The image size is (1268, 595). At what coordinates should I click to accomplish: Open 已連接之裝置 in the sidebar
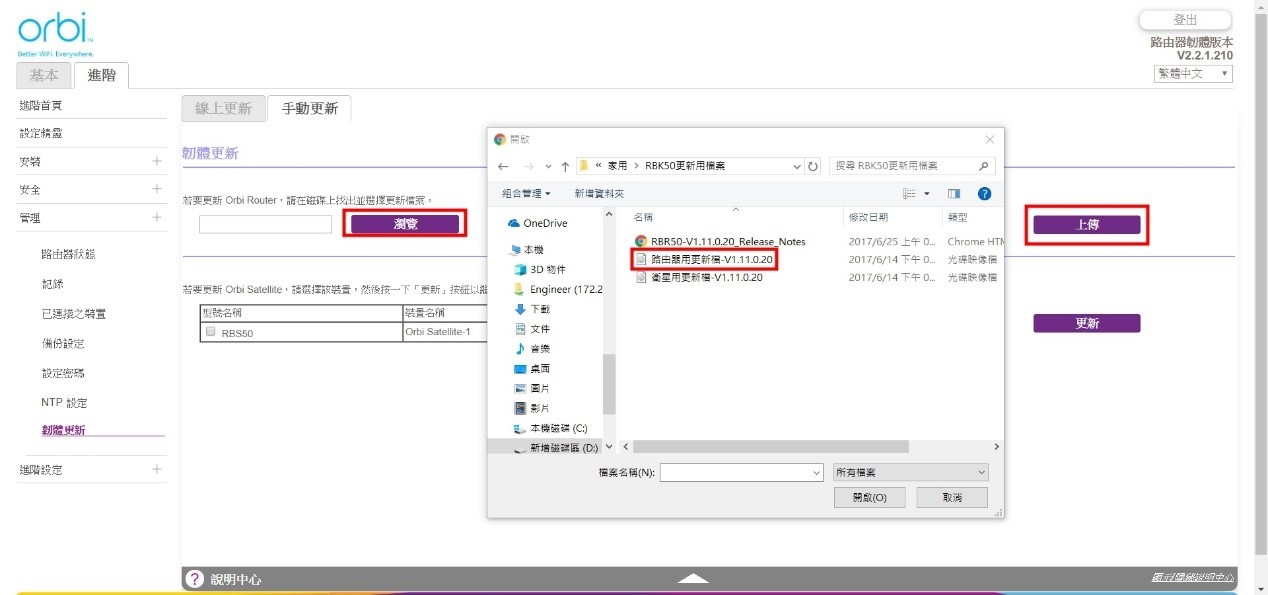tap(74, 314)
